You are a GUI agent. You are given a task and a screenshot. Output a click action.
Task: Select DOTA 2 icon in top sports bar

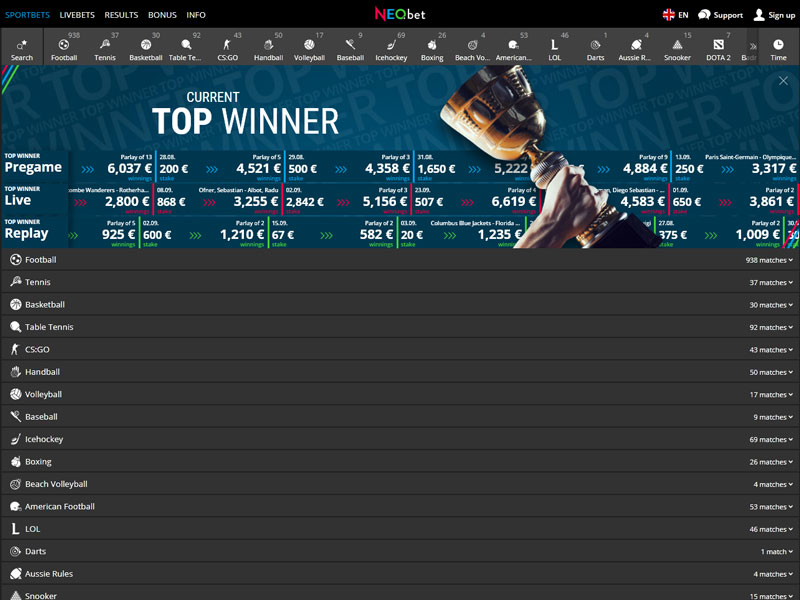718,45
